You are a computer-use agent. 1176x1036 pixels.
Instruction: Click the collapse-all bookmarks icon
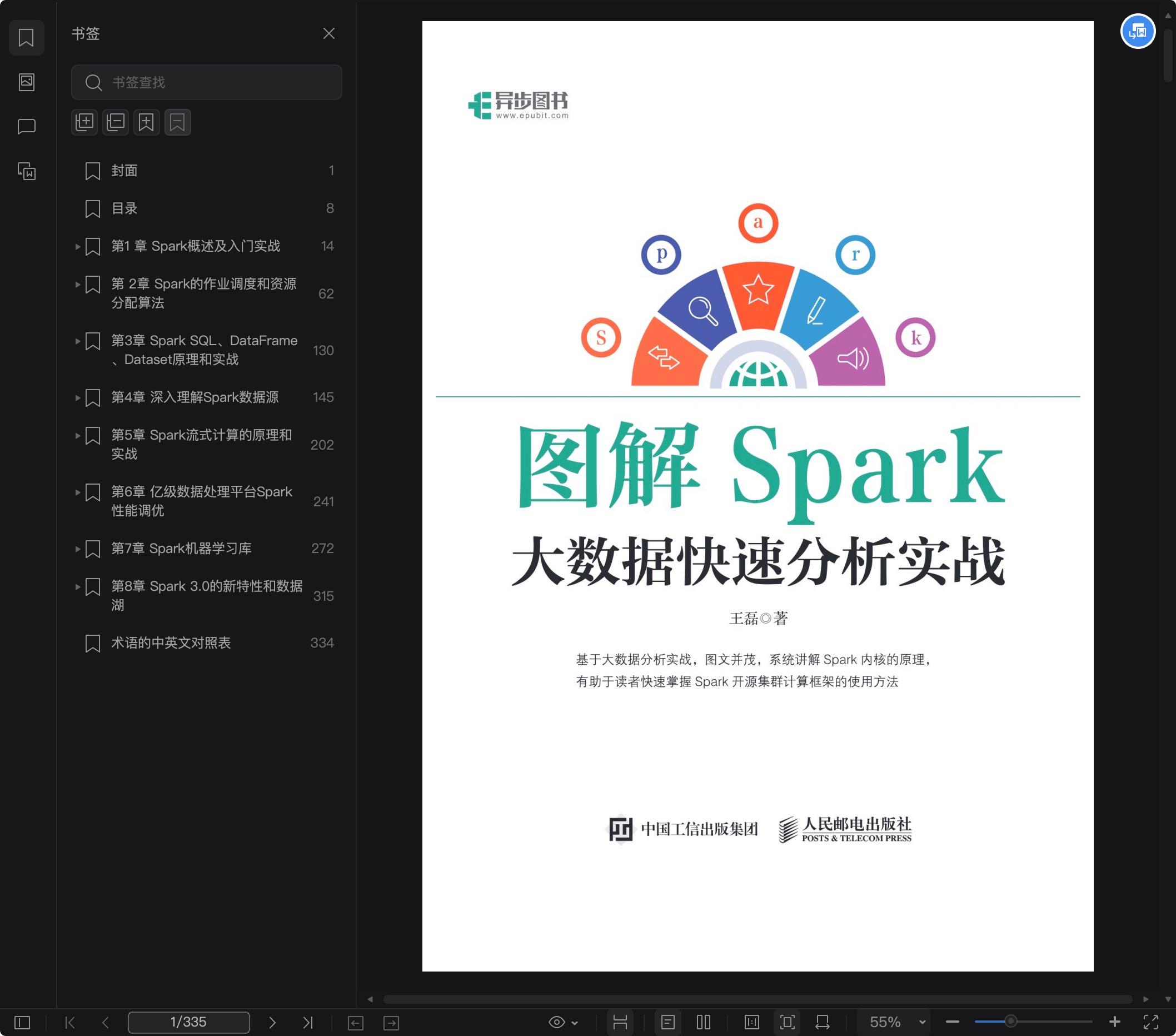click(116, 122)
